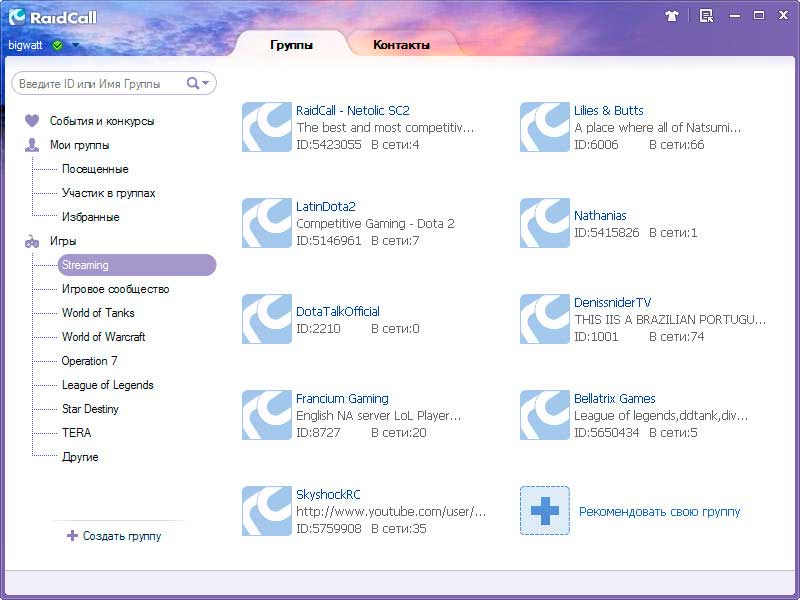Click Рекомендовать свою группу link
The height and width of the screenshot is (600, 800).
(659, 511)
